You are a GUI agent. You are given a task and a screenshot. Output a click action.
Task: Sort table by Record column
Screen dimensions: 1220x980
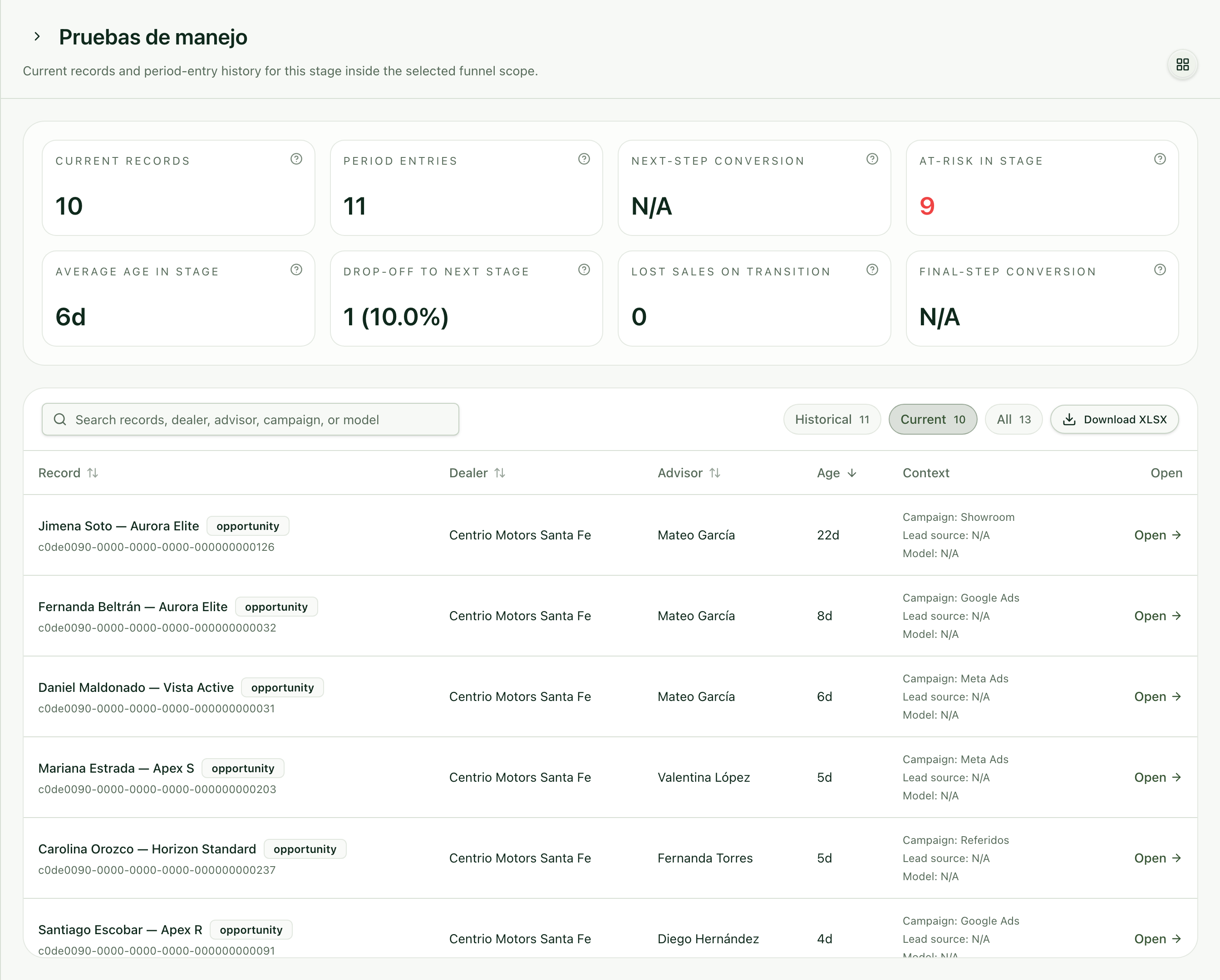pyautogui.click(x=69, y=473)
